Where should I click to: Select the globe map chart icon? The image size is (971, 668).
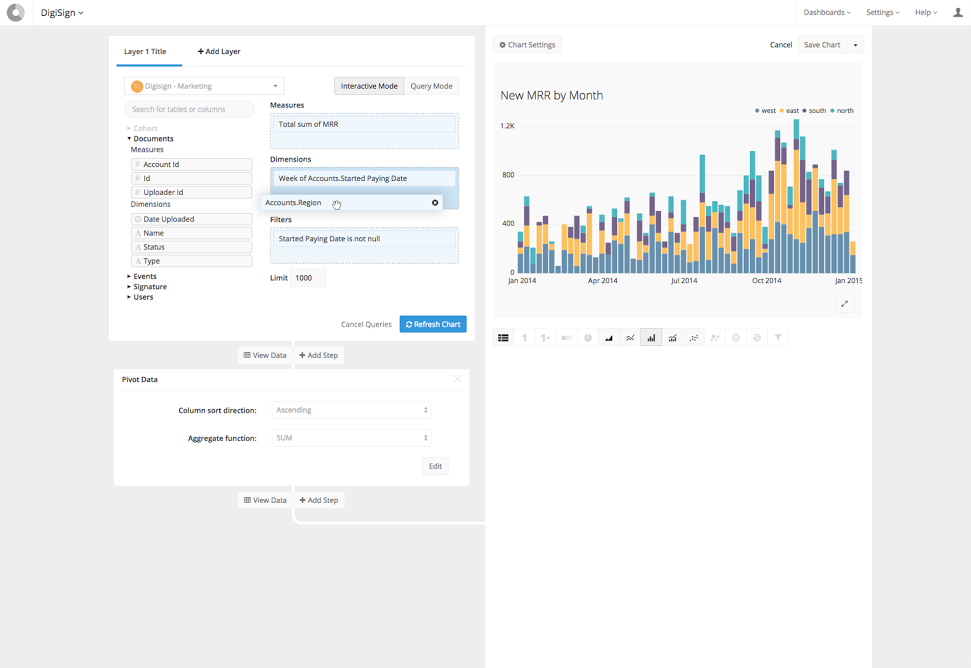tap(757, 337)
